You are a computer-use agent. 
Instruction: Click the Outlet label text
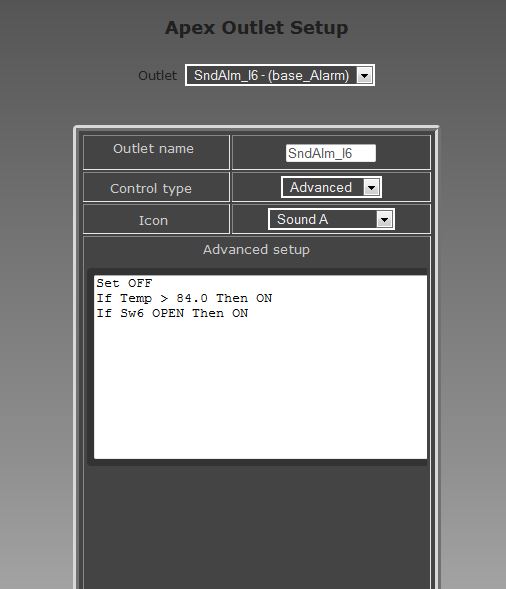(157, 76)
